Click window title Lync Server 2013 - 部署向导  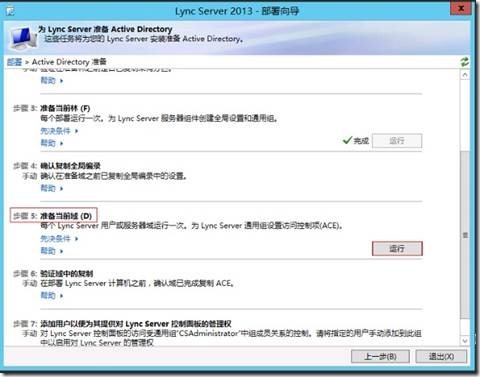click(x=237, y=11)
